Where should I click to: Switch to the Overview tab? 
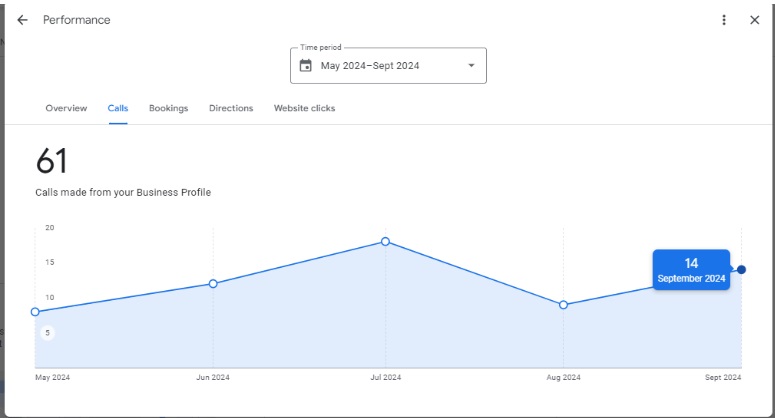66,108
